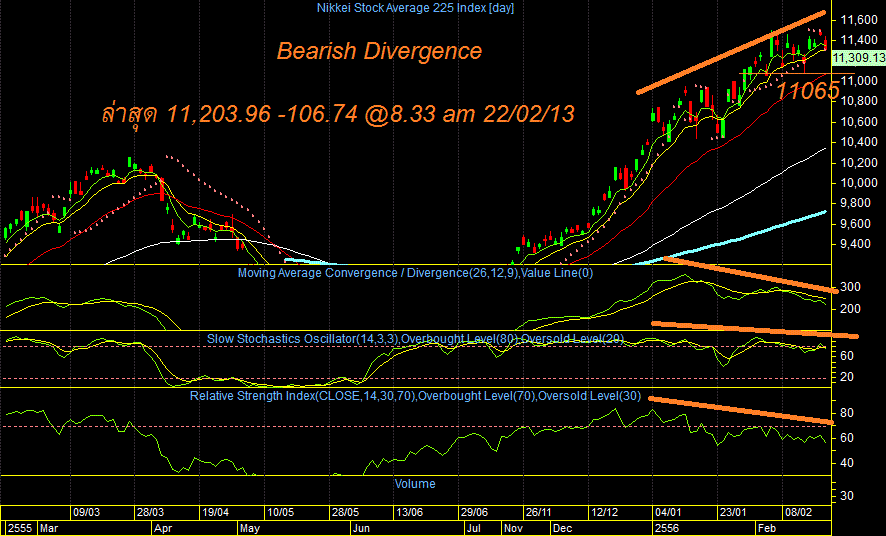
Task: Click the 10,800 price axis value
Action: click(x=859, y=101)
